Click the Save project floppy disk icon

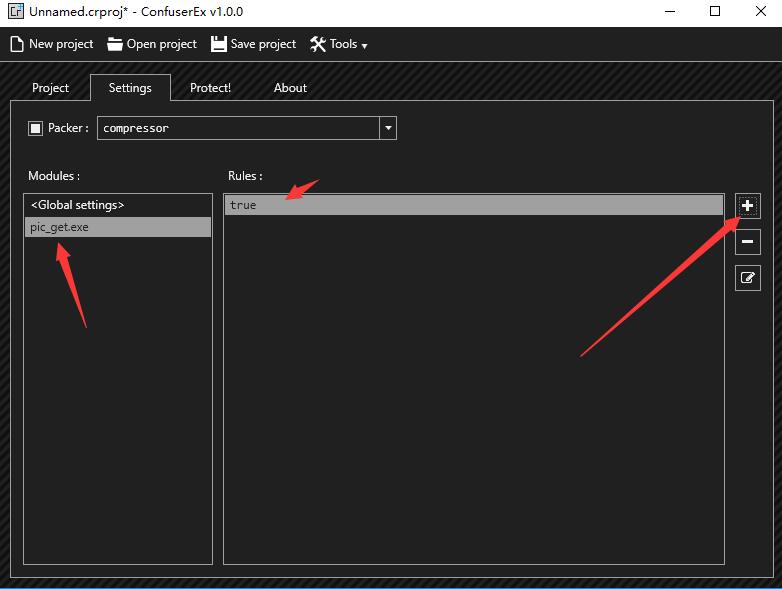point(218,44)
